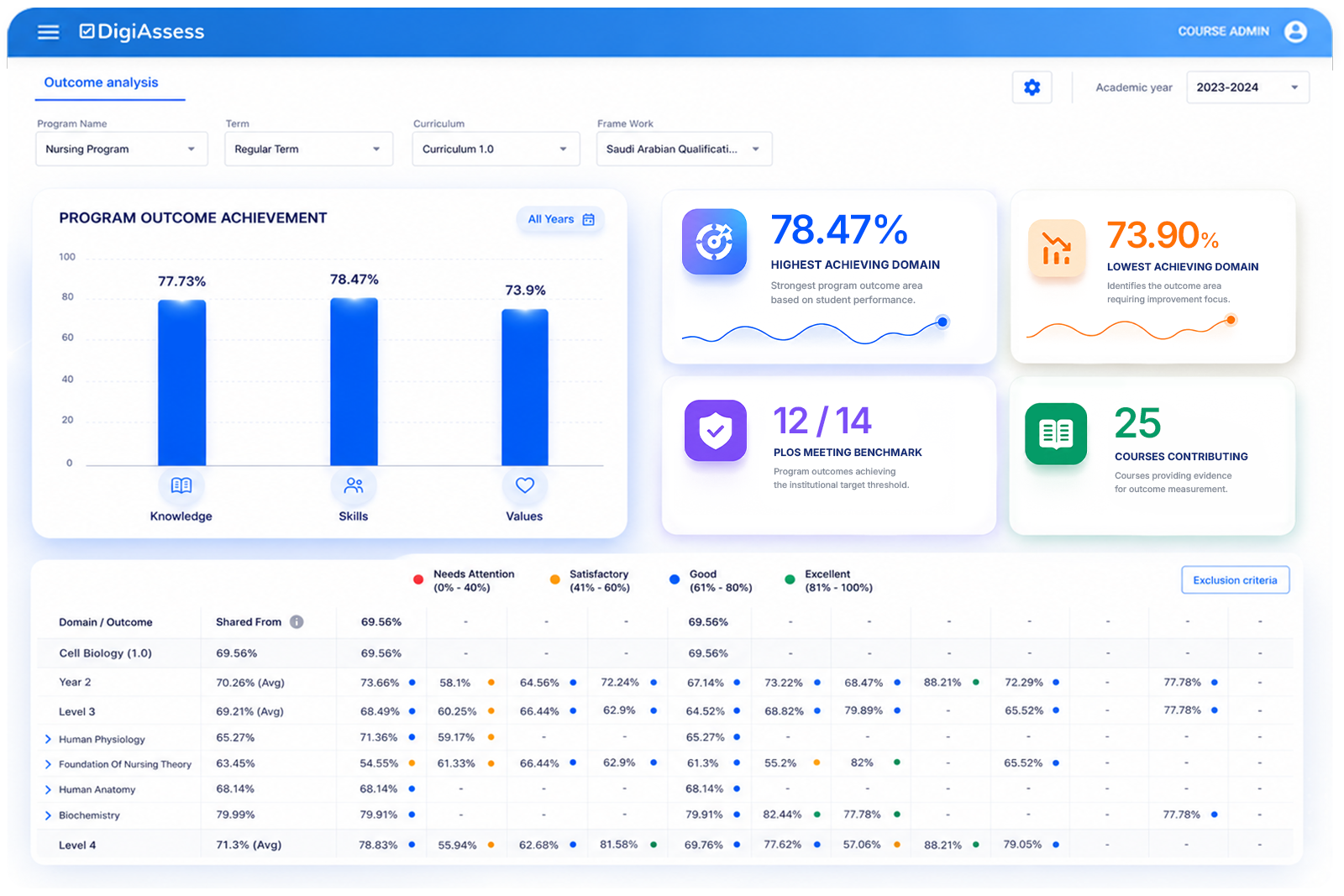Click the Shared From info icon
1344x896 pixels.
(297, 622)
